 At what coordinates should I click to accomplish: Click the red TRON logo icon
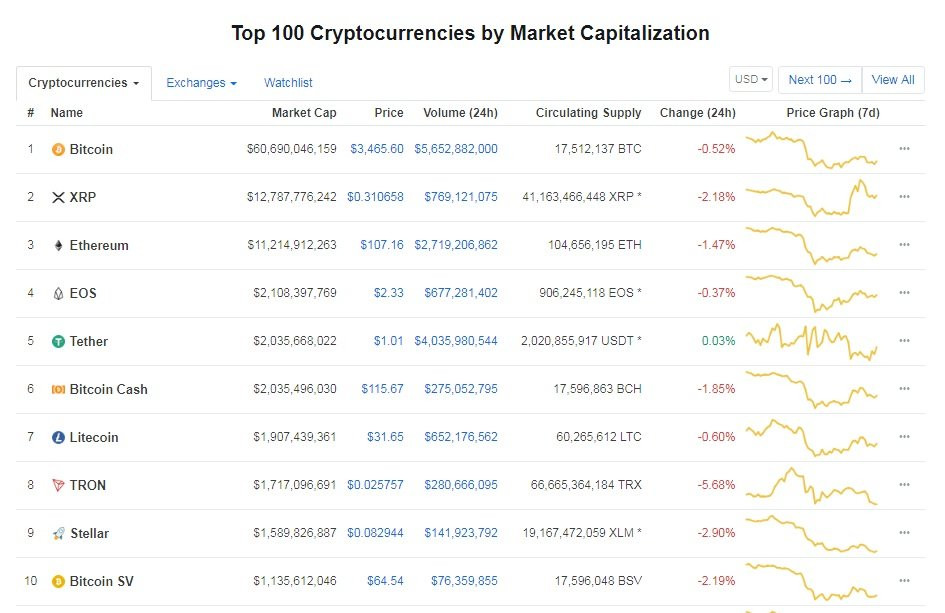[x=58, y=485]
